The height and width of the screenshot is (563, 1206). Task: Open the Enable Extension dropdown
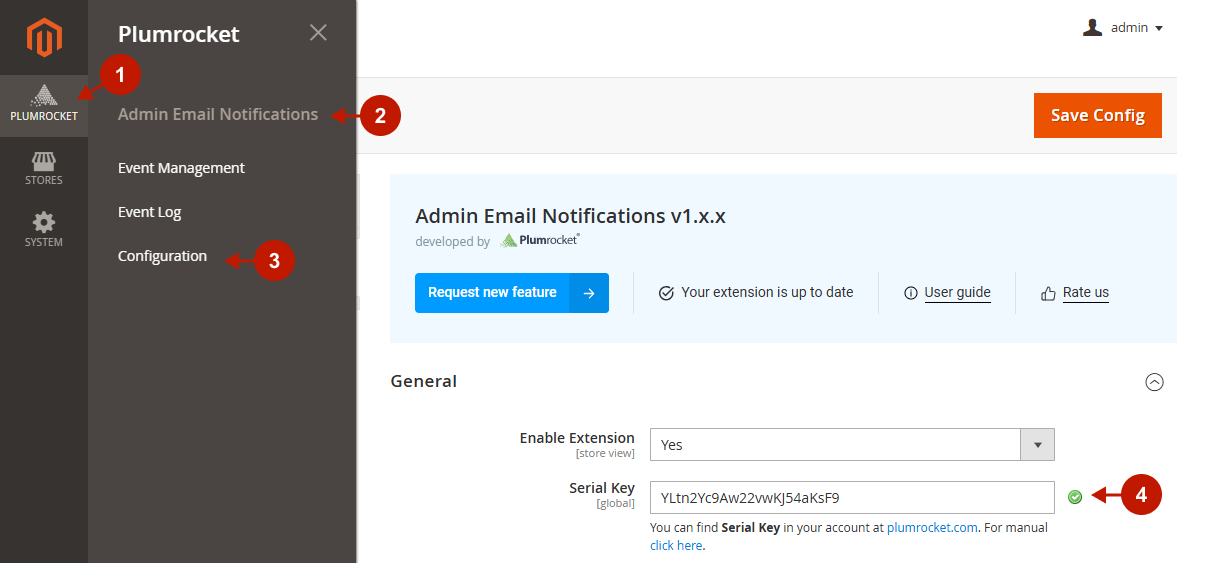(852, 445)
